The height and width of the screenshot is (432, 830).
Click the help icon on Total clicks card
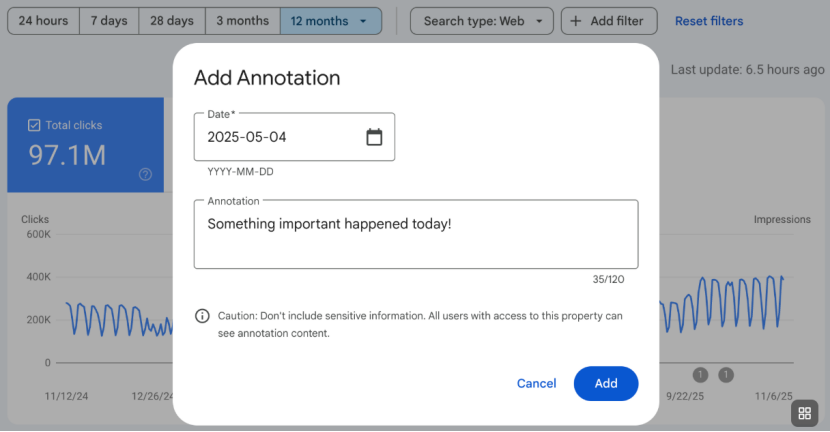145,174
